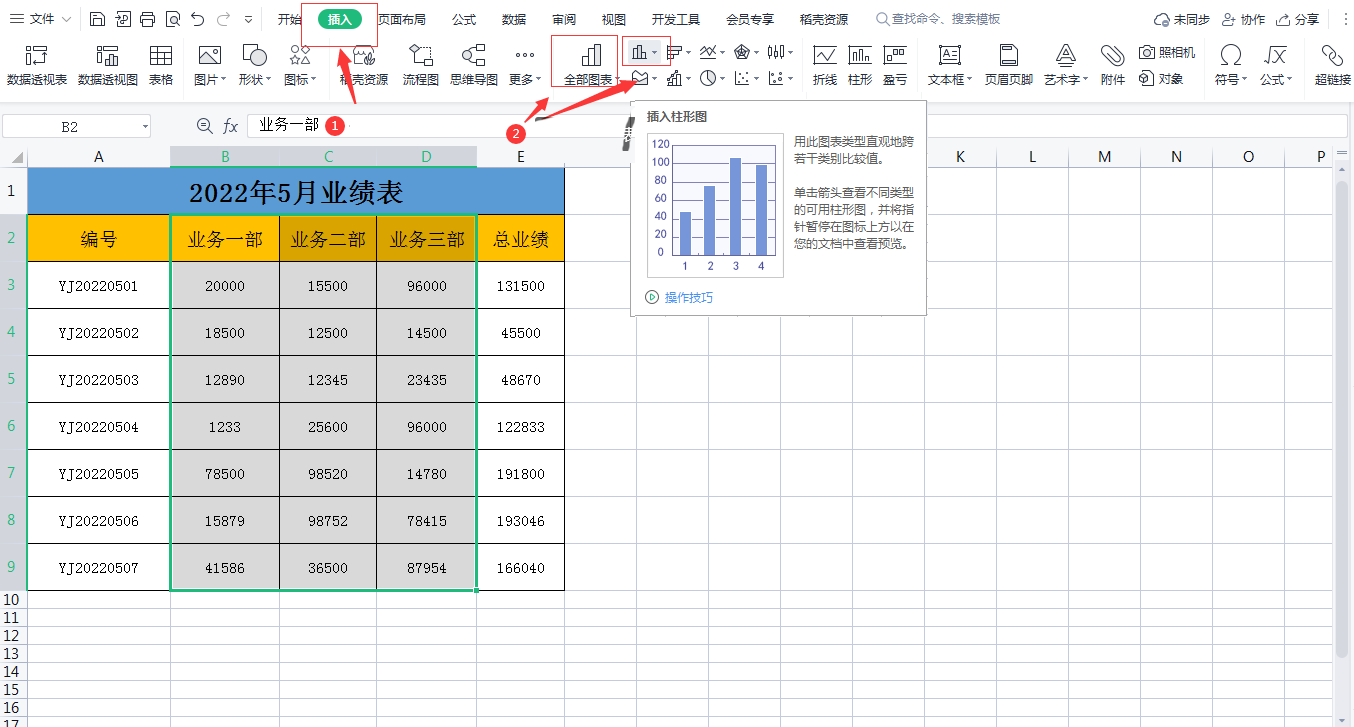
Task: Insert a 盈亏 win/loss sparkline
Action: (895, 65)
